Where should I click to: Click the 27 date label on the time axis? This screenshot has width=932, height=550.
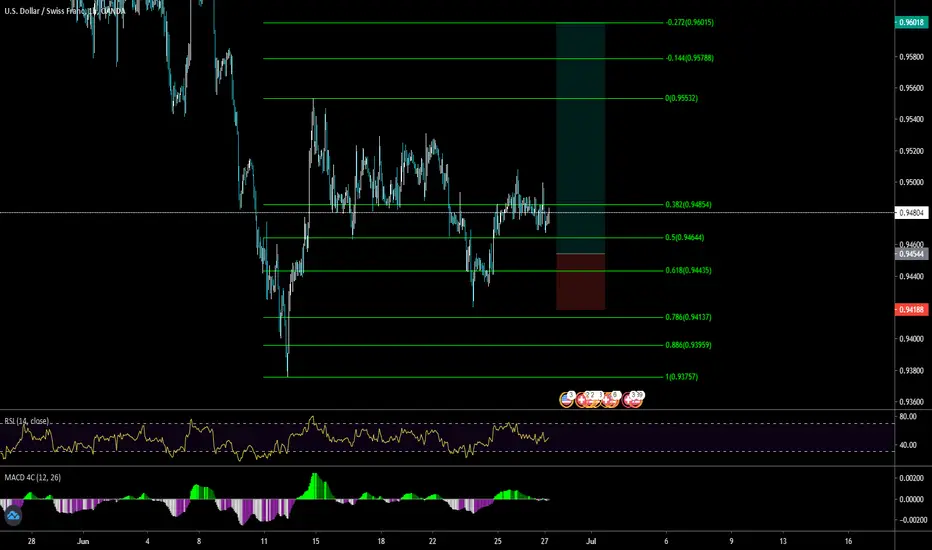click(x=544, y=541)
